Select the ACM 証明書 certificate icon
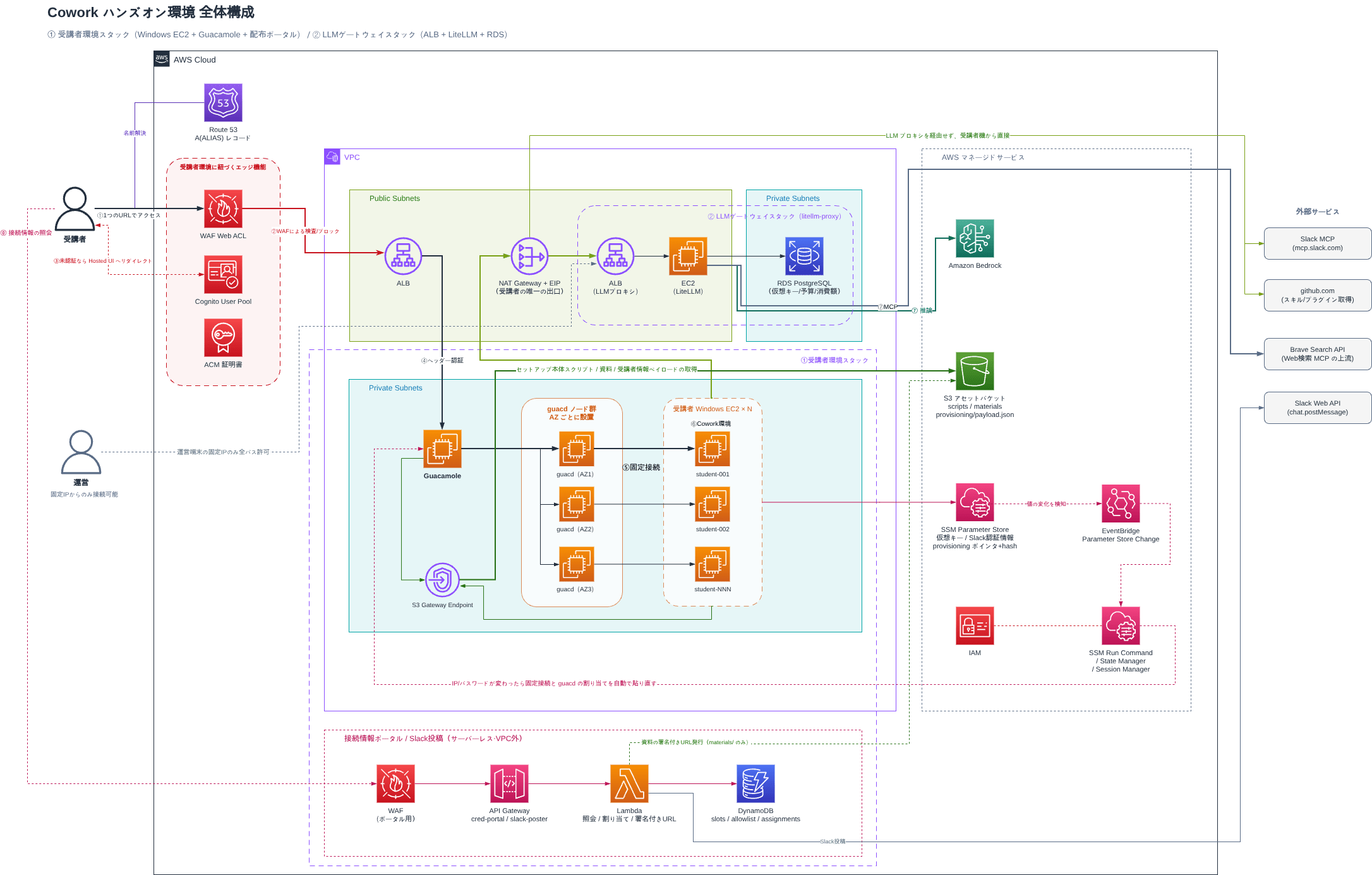This screenshot has width=1372, height=875. coord(223,337)
